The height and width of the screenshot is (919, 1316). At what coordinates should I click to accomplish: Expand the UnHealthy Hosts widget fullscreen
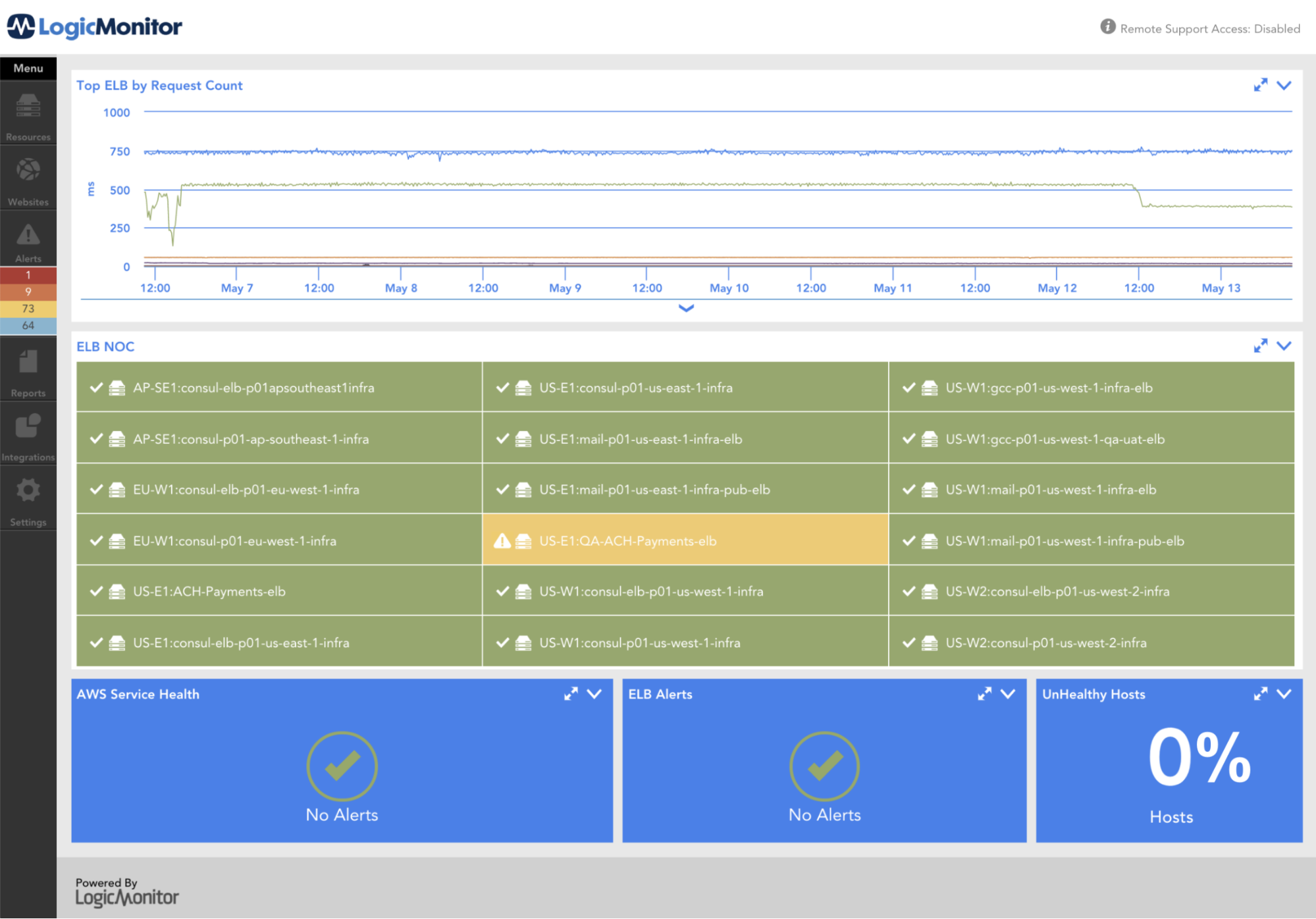point(1260,693)
